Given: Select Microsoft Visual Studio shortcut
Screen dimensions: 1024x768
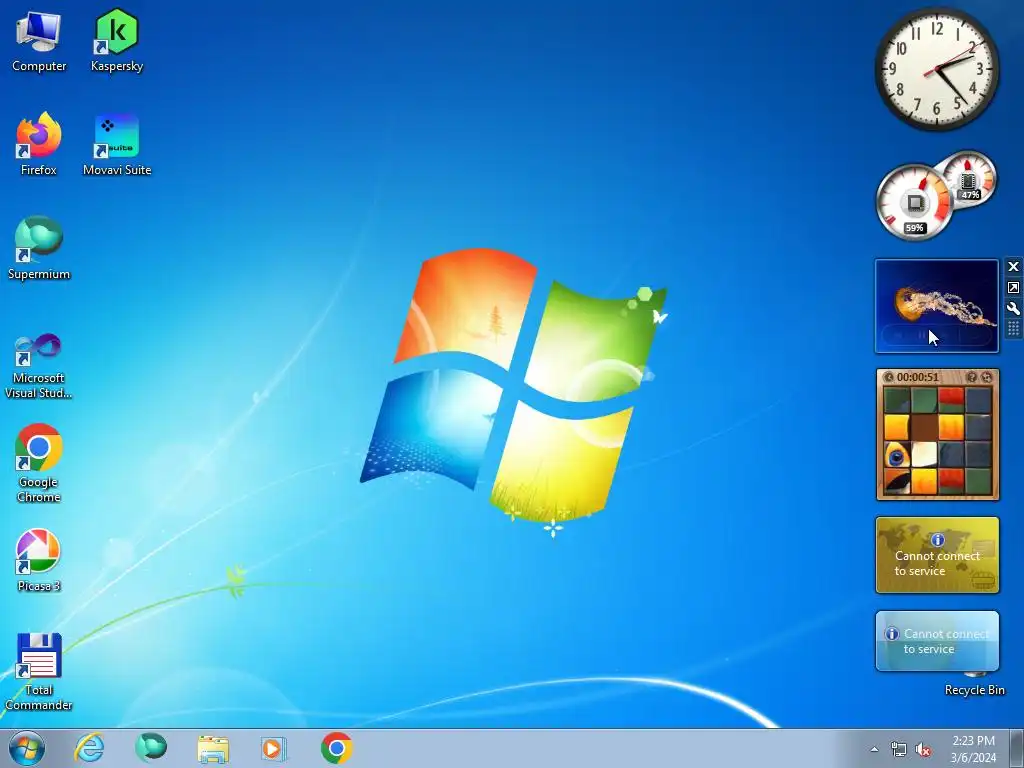Looking at the screenshot, I should point(39,366).
